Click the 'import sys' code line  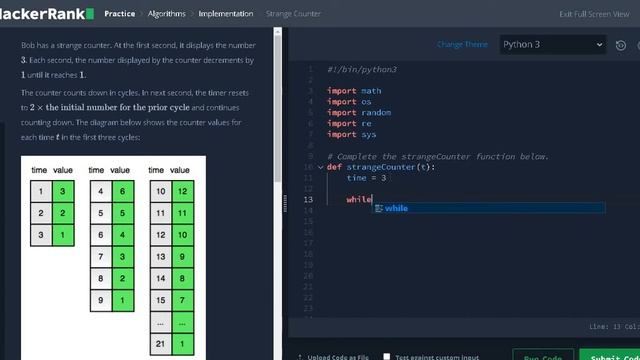tap(351, 134)
